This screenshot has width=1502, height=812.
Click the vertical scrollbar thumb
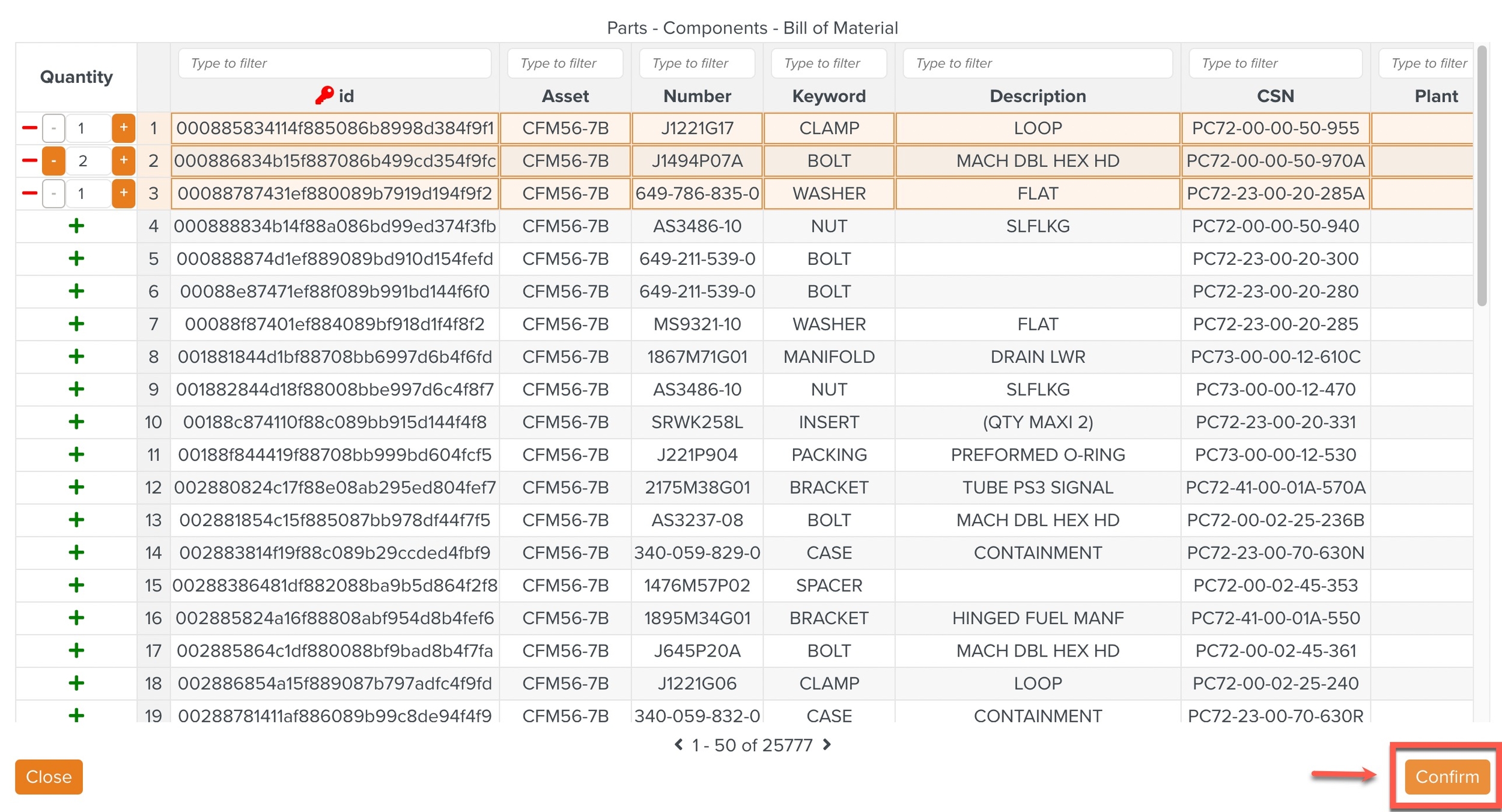click(x=1482, y=174)
